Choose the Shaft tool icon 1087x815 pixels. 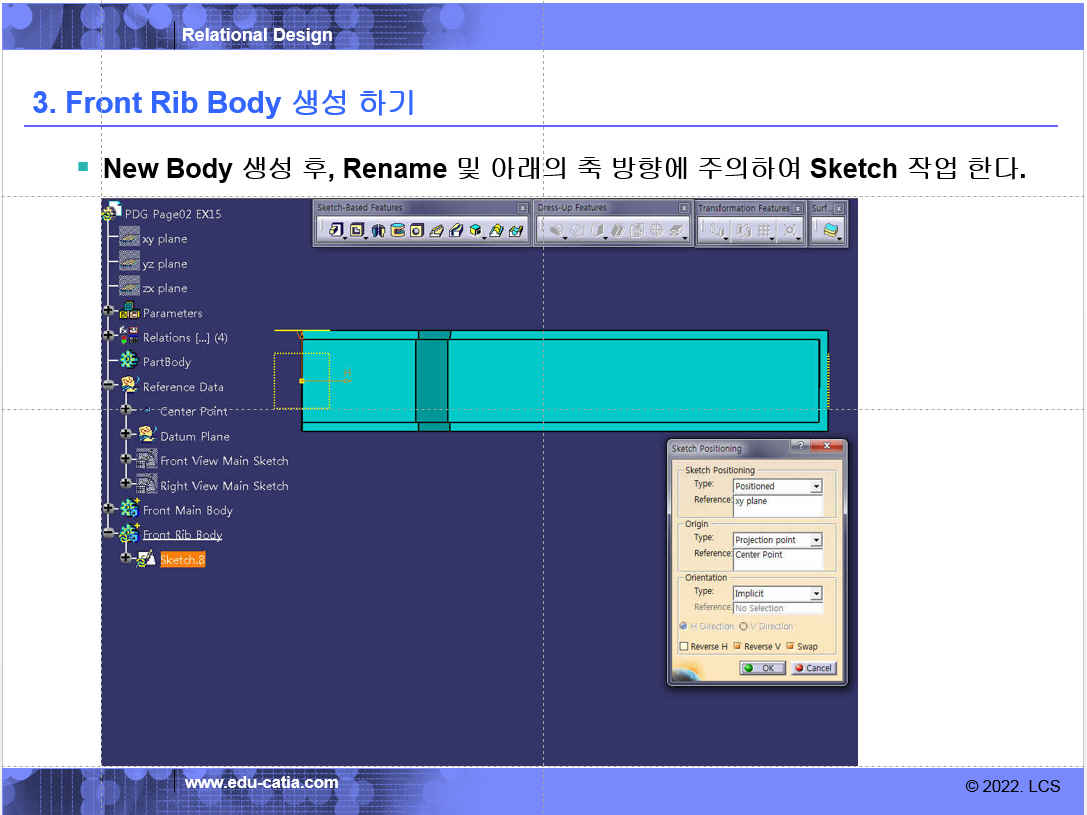[378, 231]
